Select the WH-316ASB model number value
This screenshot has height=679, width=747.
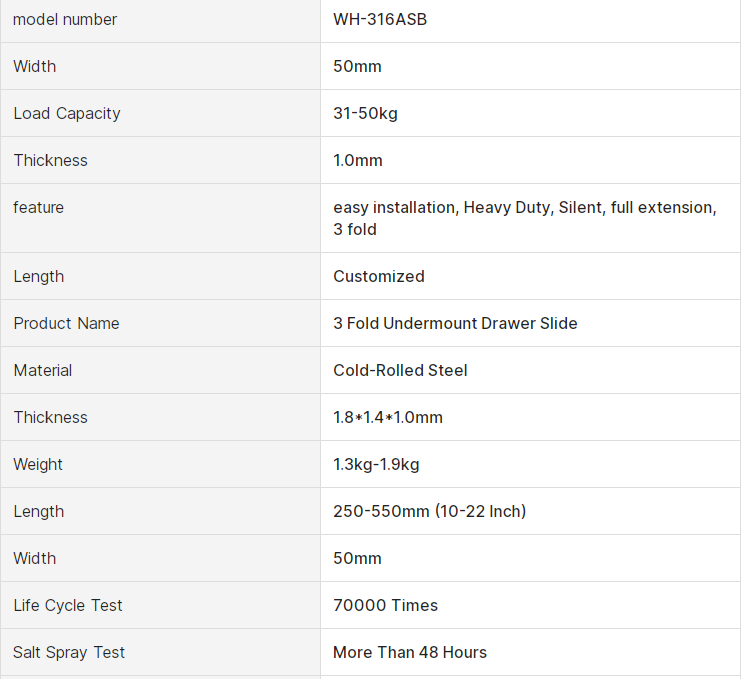pos(380,19)
